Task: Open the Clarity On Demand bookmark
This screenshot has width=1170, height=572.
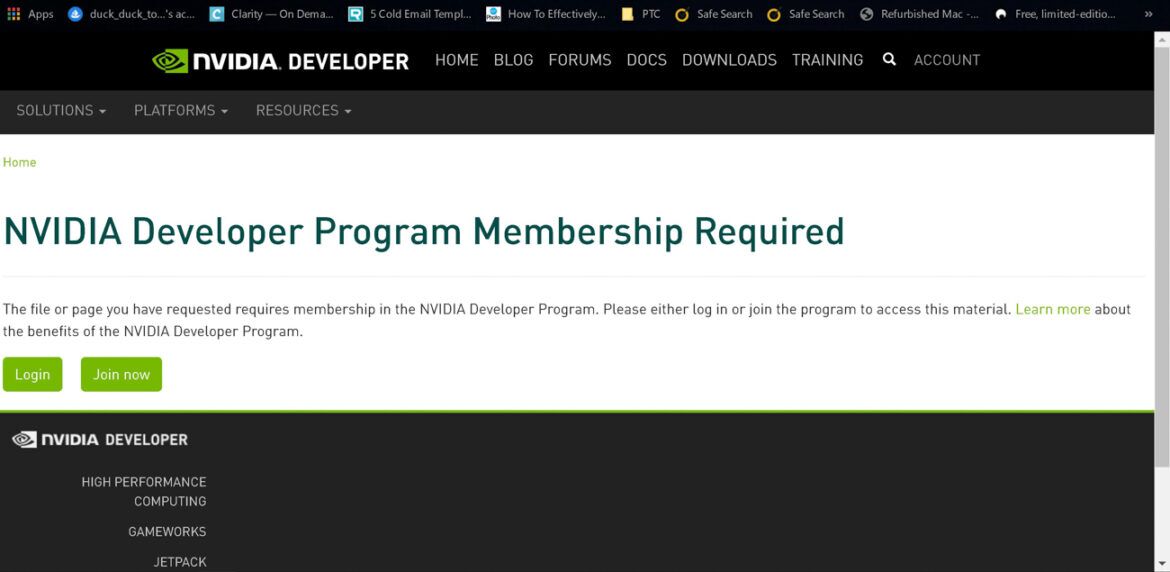Action: (271, 14)
